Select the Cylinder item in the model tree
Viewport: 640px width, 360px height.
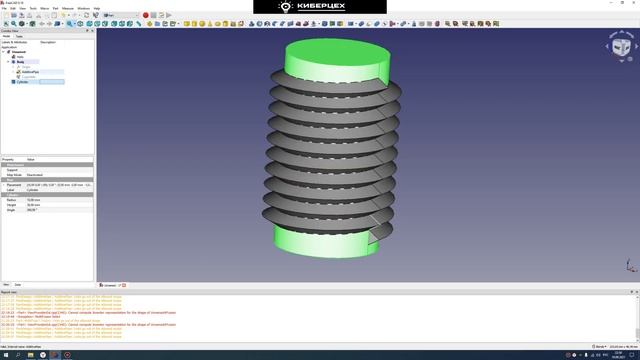pyautogui.click(x=22, y=82)
